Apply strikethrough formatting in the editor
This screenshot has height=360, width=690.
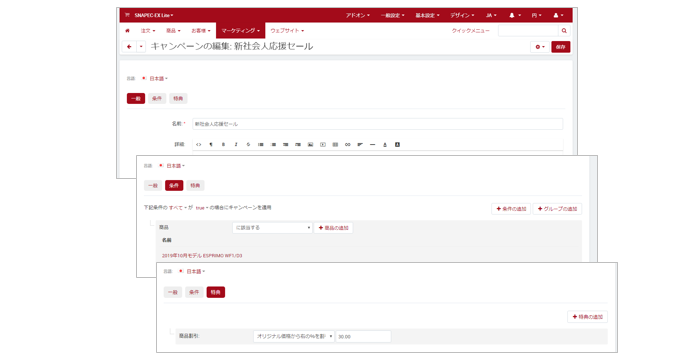(248, 144)
